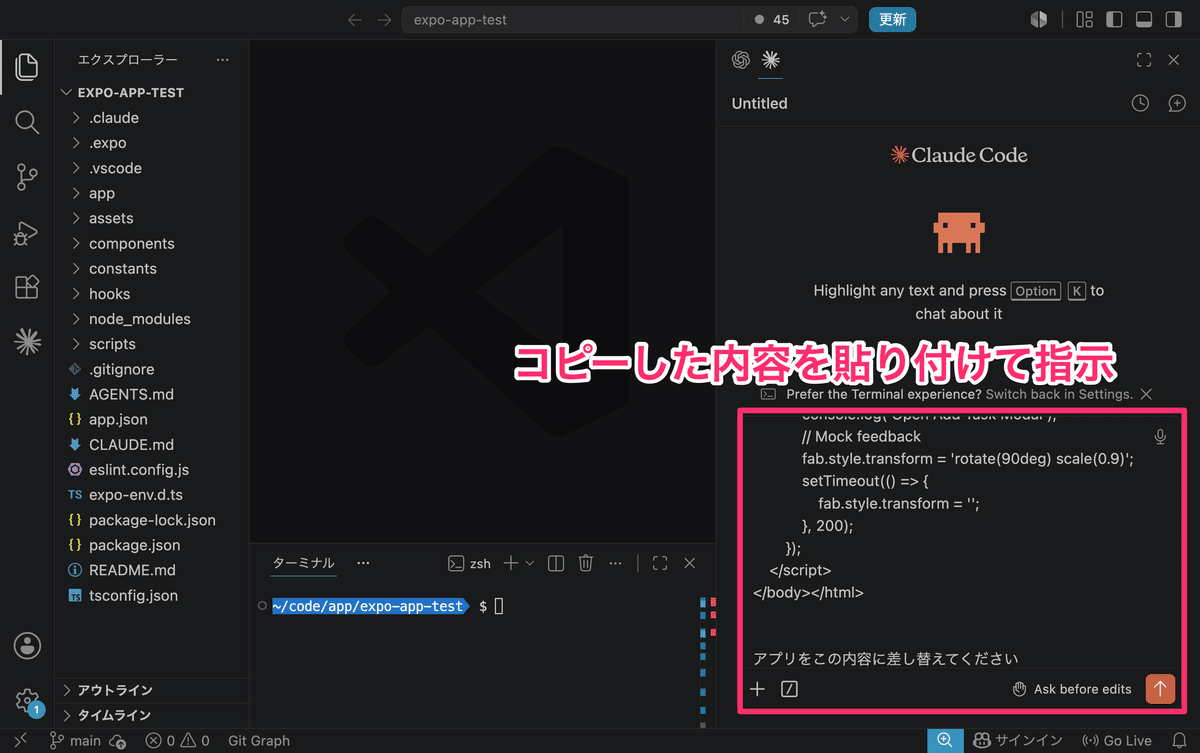
Task: Open the Run and Debug view
Action: click(x=27, y=233)
